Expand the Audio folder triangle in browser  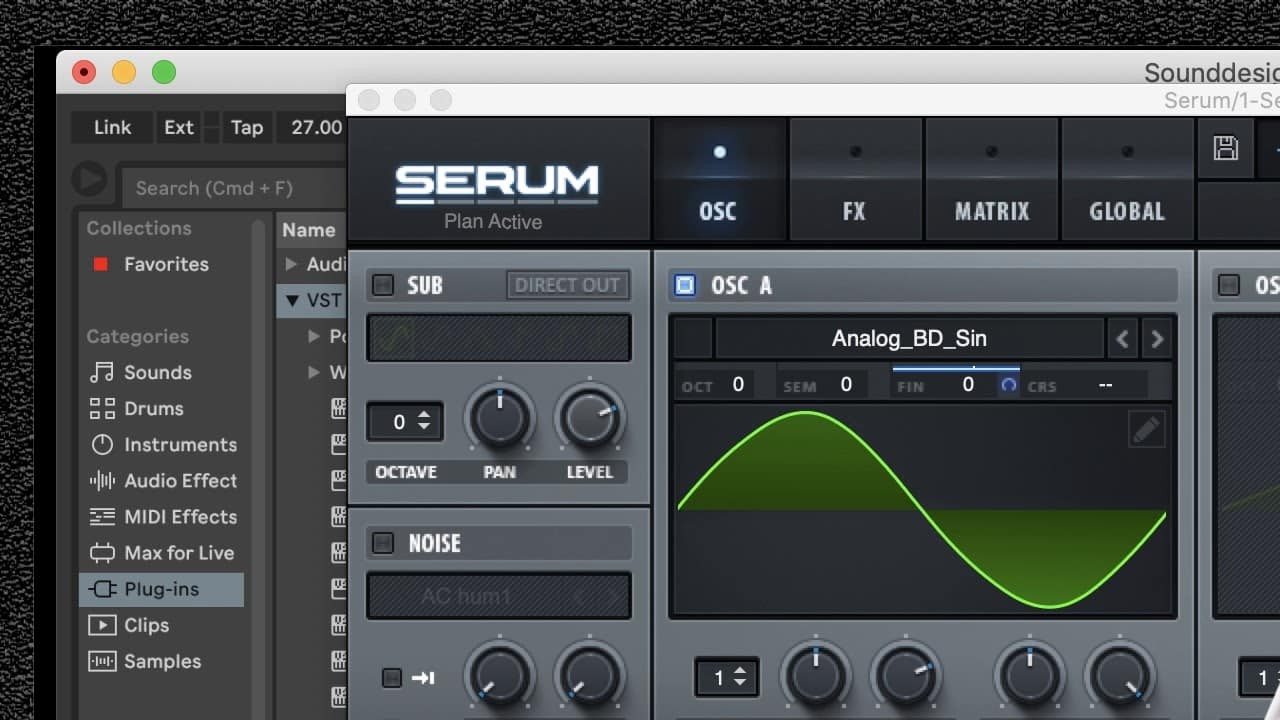(x=291, y=264)
